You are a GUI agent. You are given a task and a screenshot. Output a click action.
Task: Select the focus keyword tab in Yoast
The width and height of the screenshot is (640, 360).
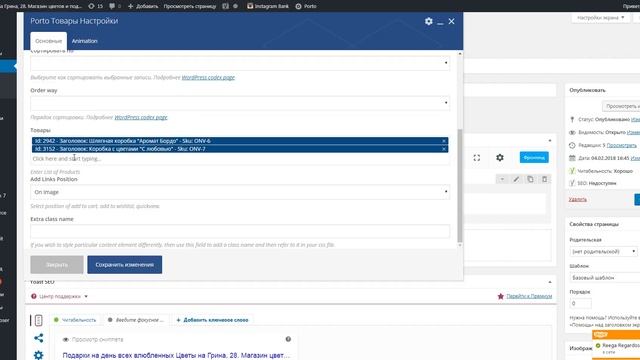coord(136,320)
